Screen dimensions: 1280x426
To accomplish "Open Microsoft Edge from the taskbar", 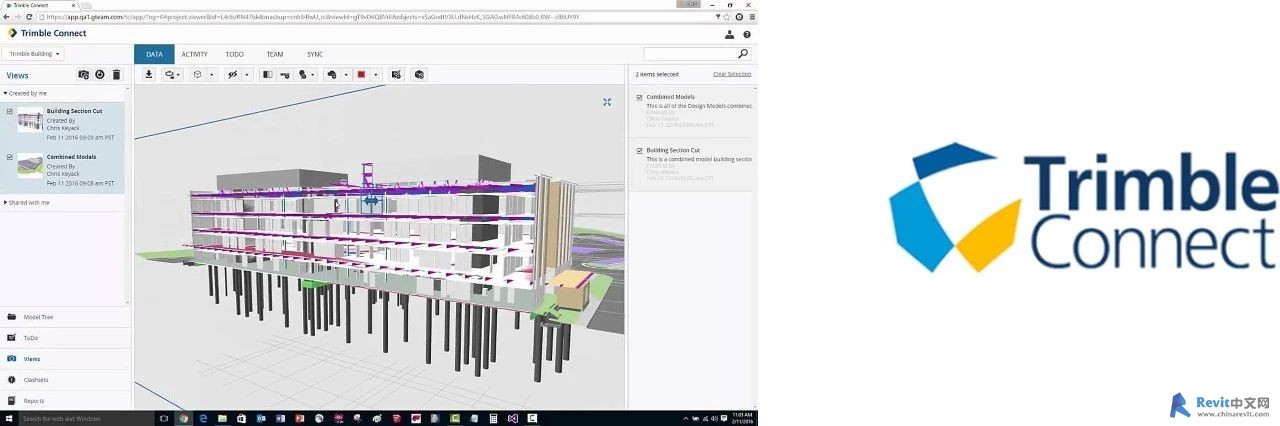I will 203,418.
